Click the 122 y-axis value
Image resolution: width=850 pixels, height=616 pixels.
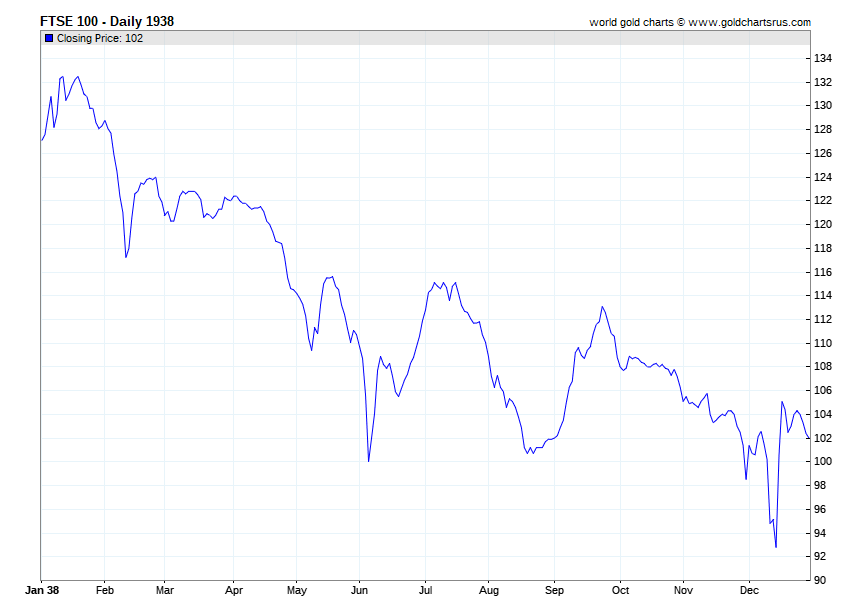click(x=823, y=201)
